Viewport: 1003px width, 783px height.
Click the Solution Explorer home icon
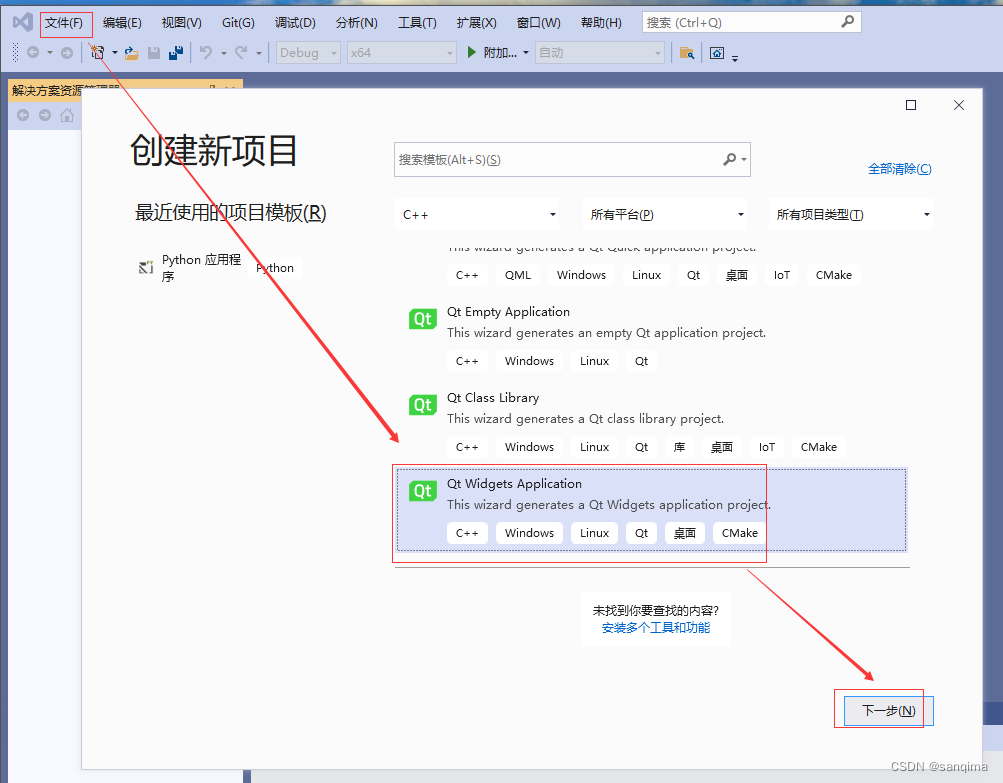tap(67, 115)
